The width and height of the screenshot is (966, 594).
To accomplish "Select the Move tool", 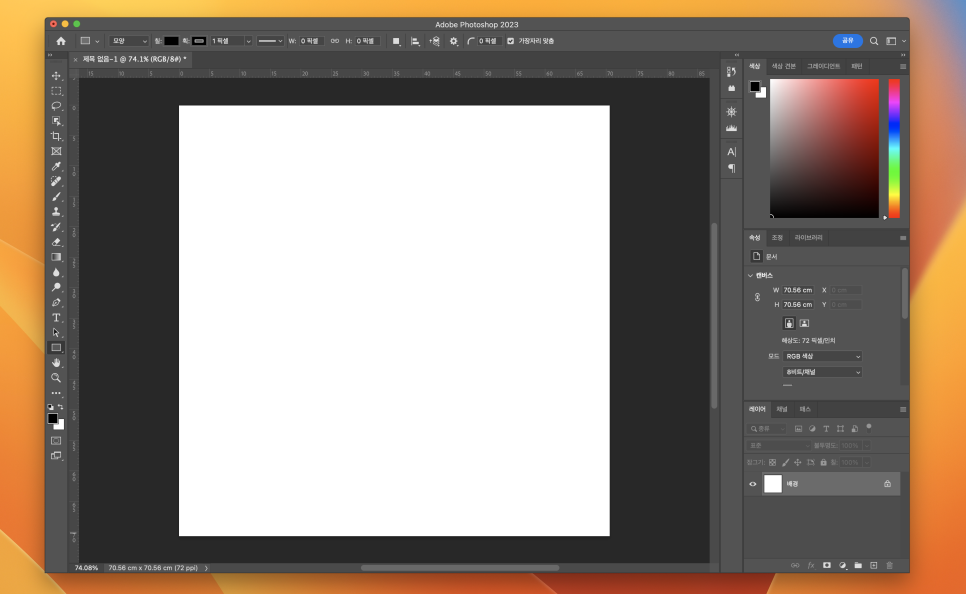I will point(56,76).
